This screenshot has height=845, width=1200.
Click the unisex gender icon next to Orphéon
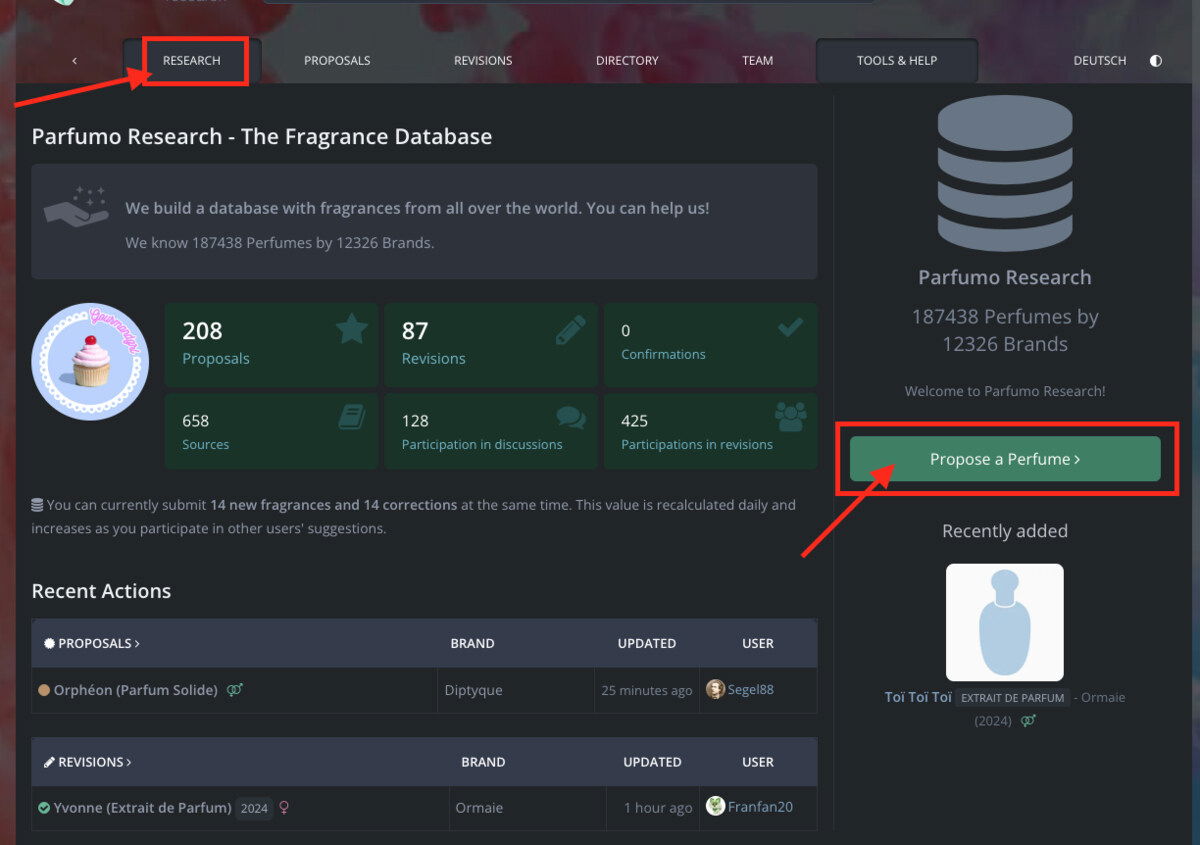[x=235, y=690]
